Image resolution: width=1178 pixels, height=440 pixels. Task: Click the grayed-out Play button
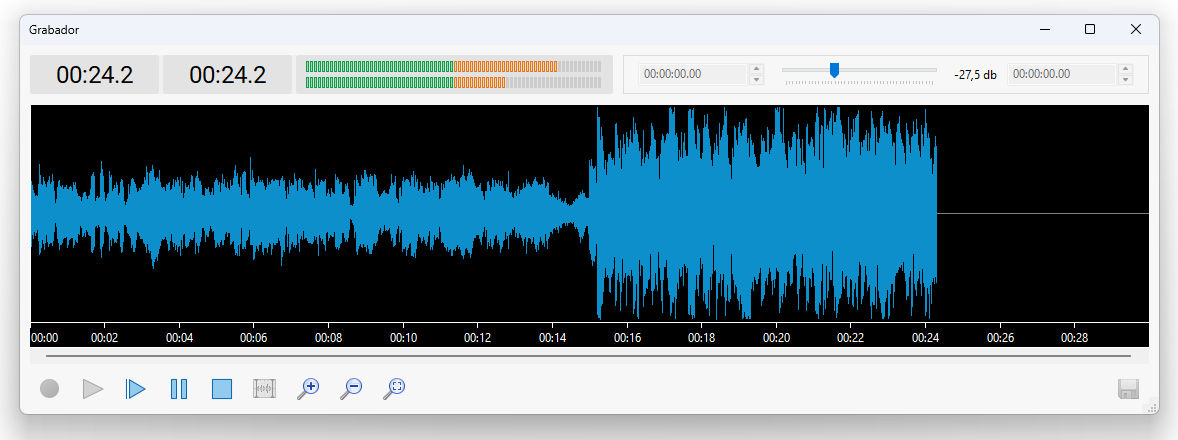click(93, 389)
